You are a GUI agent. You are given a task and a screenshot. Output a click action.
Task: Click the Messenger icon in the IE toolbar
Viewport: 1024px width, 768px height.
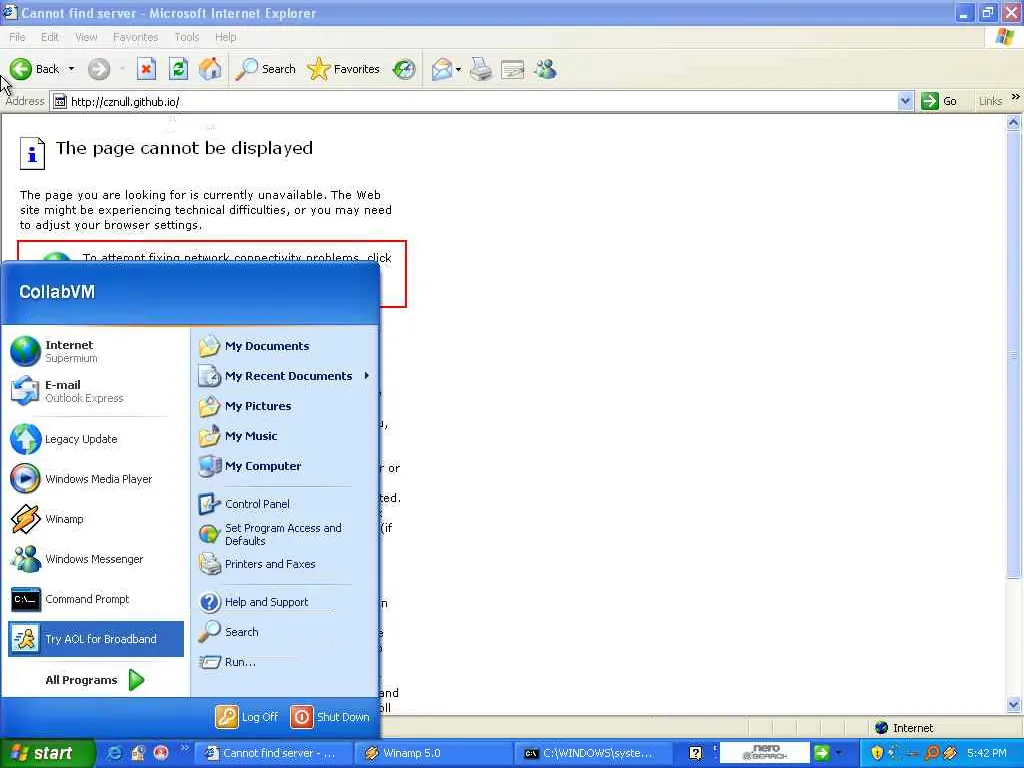[x=545, y=69]
